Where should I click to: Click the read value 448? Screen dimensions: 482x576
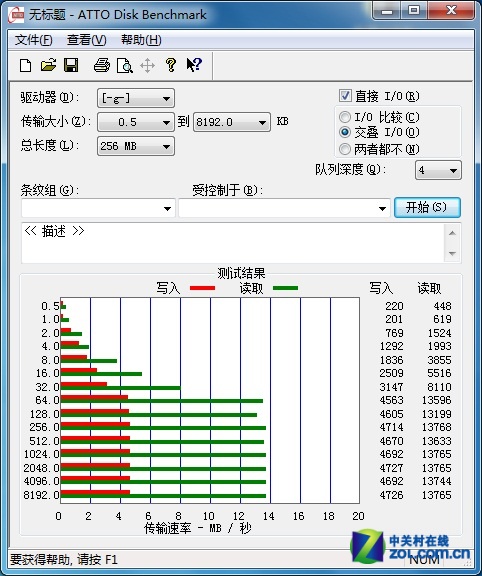(442, 306)
